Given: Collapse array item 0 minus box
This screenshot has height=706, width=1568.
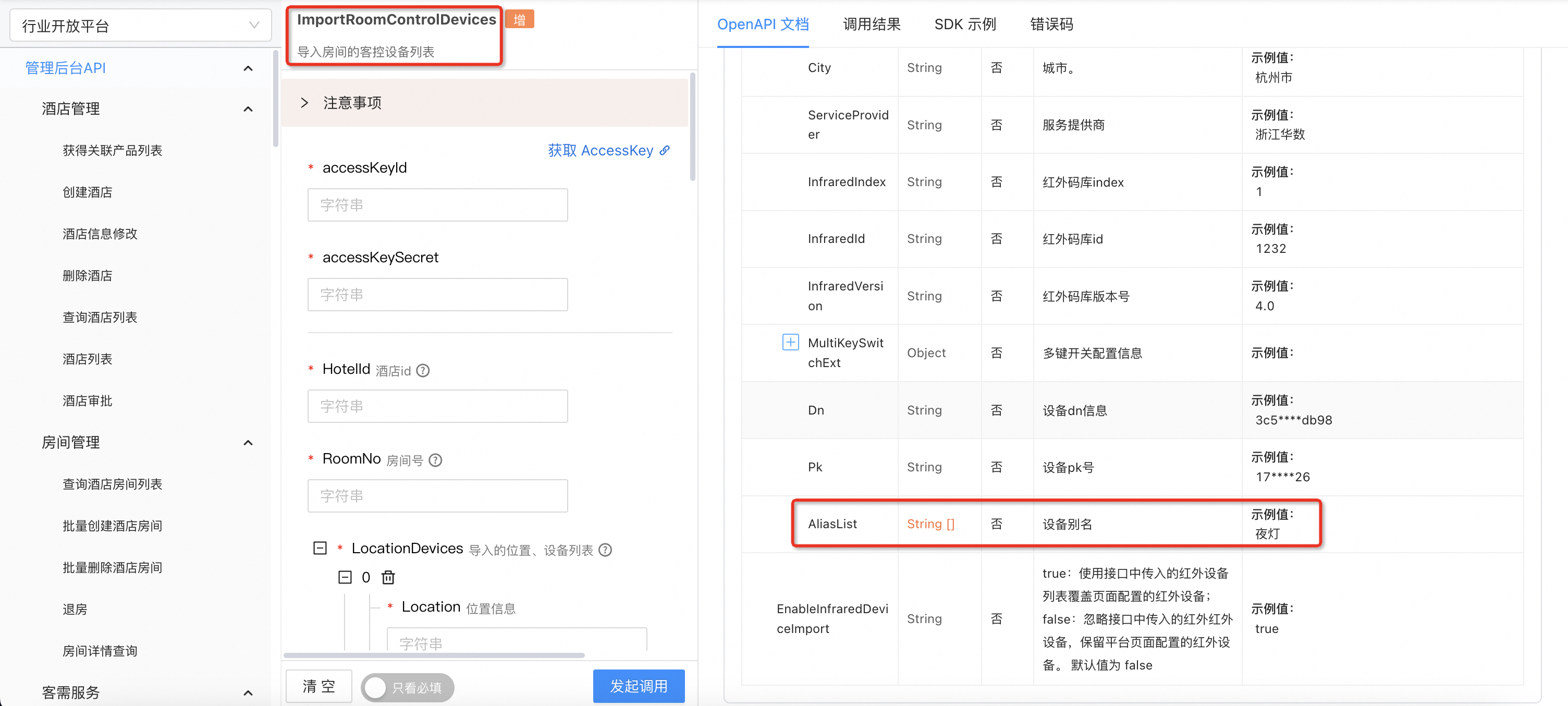Looking at the screenshot, I should 345,577.
